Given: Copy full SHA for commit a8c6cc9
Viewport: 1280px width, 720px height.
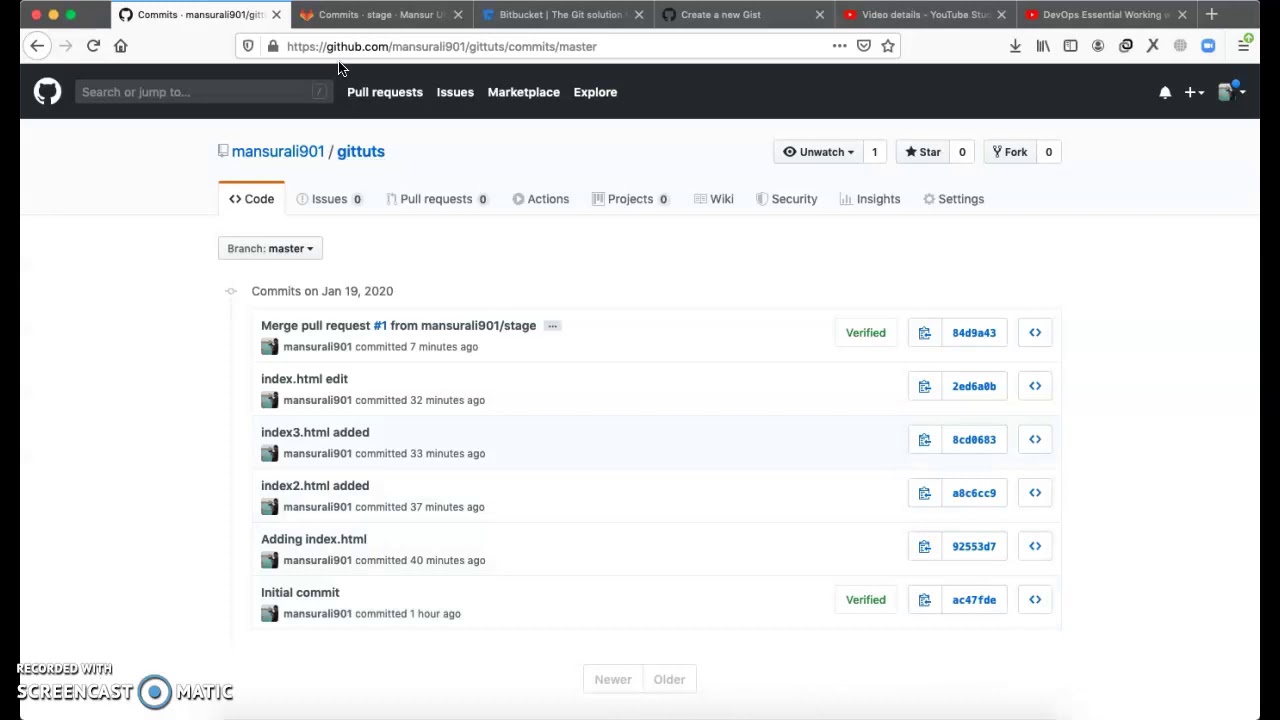Looking at the screenshot, I should point(925,493).
